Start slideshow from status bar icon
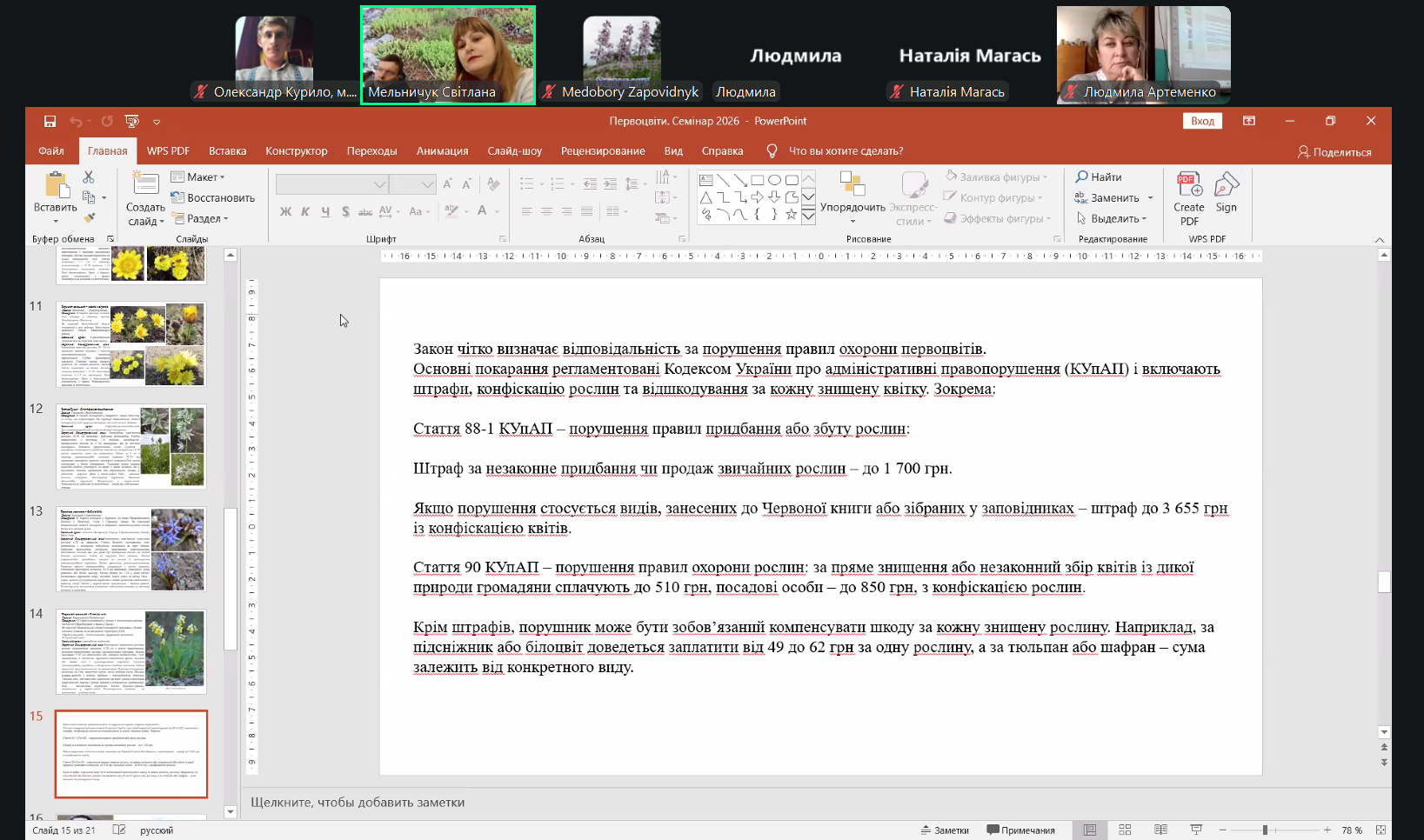The image size is (1424, 840). coord(1196,830)
